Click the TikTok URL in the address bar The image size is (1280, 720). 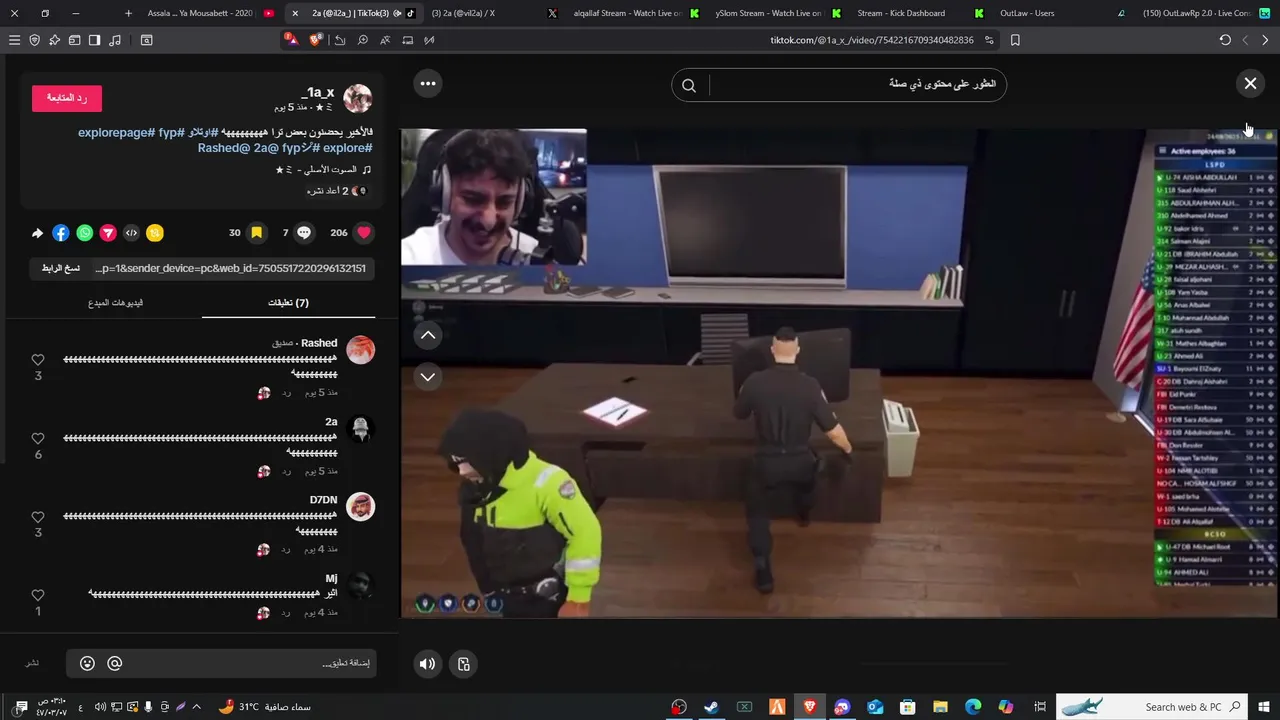[871, 40]
